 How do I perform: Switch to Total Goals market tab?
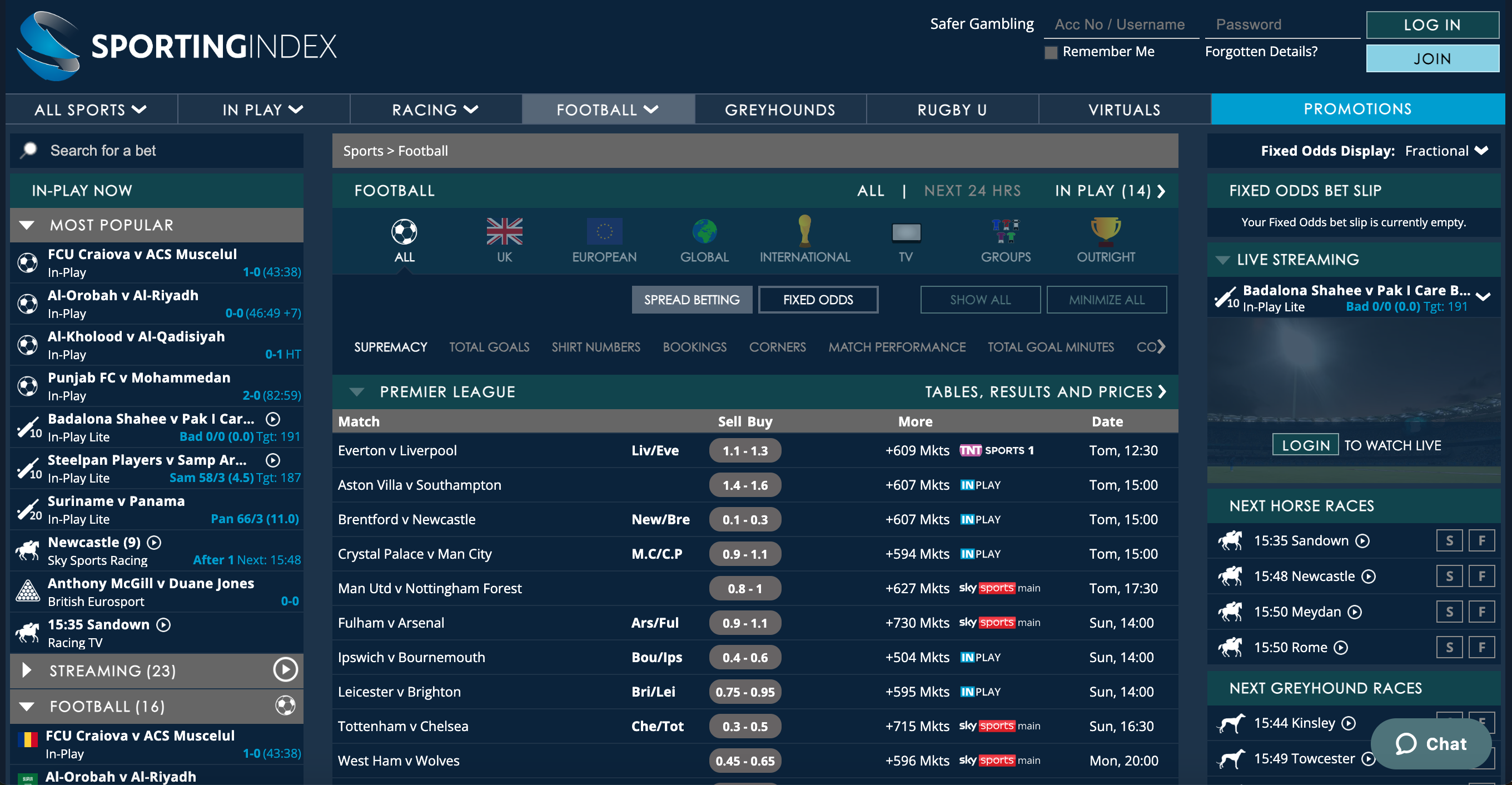coord(489,347)
